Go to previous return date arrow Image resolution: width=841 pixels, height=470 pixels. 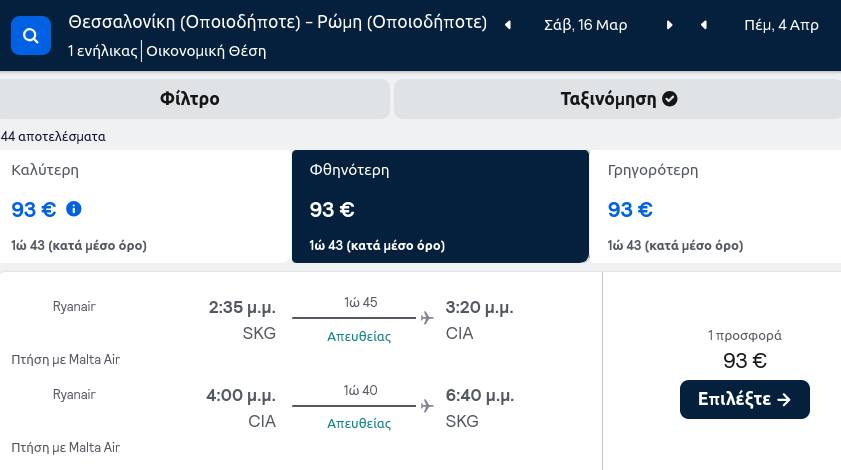click(704, 25)
